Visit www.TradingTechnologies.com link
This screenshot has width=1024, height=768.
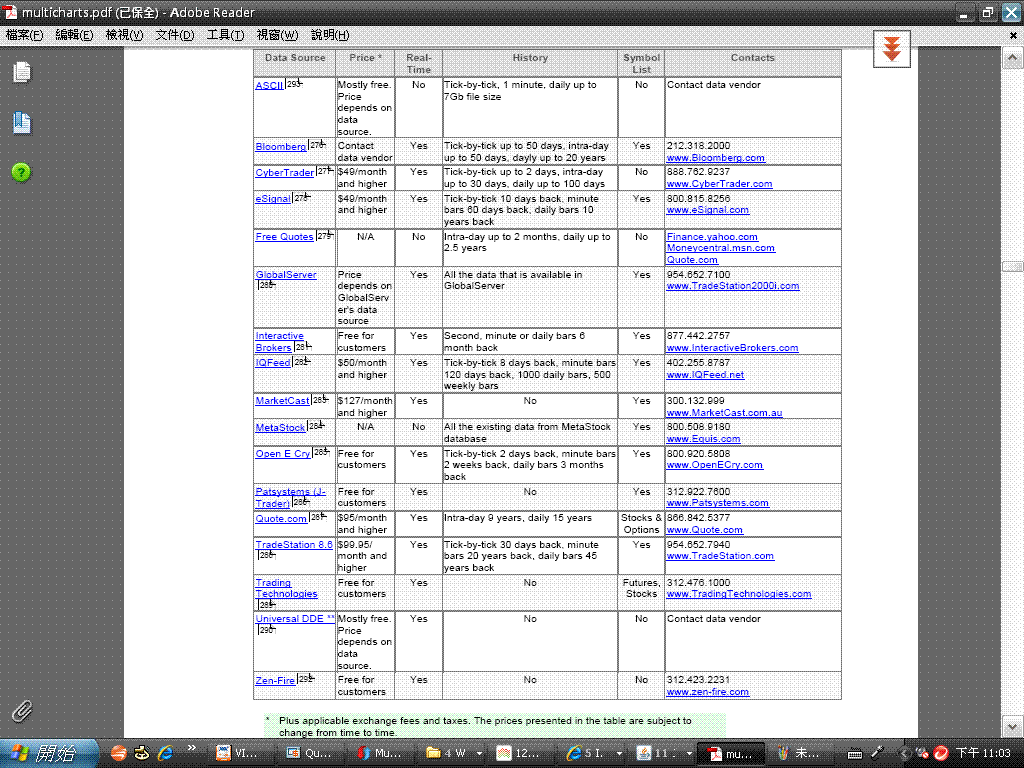tap(739, 594)
